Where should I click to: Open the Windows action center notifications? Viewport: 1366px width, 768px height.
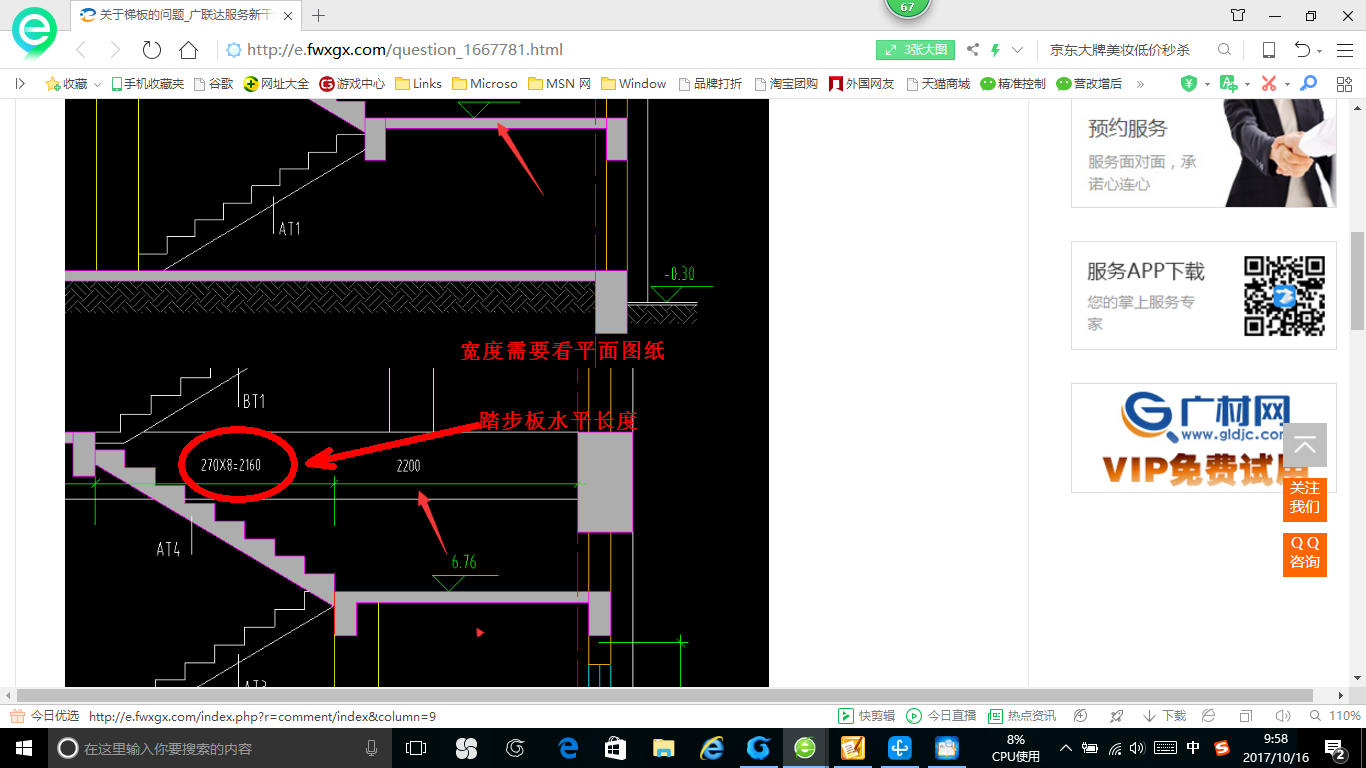(x=1335, y=748)
